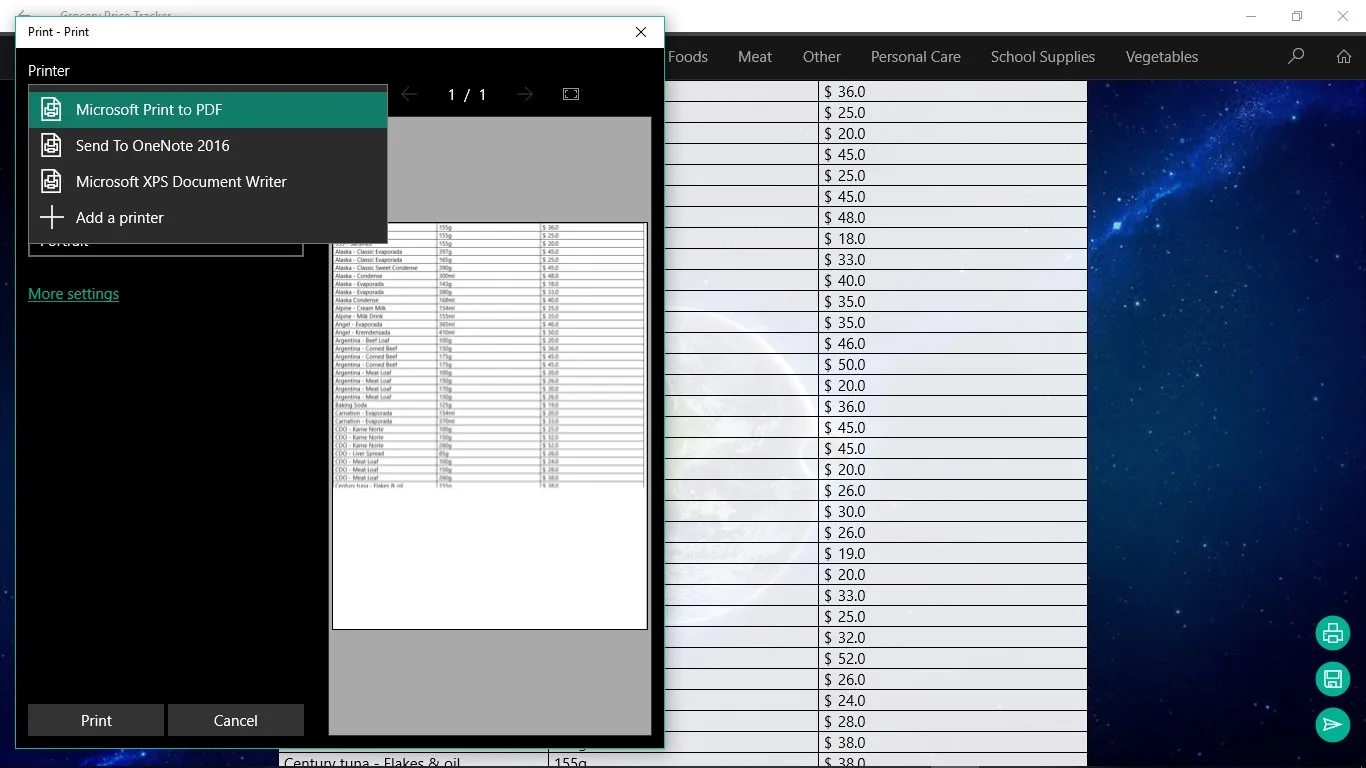Click Add a printer entry

(208, 218)
